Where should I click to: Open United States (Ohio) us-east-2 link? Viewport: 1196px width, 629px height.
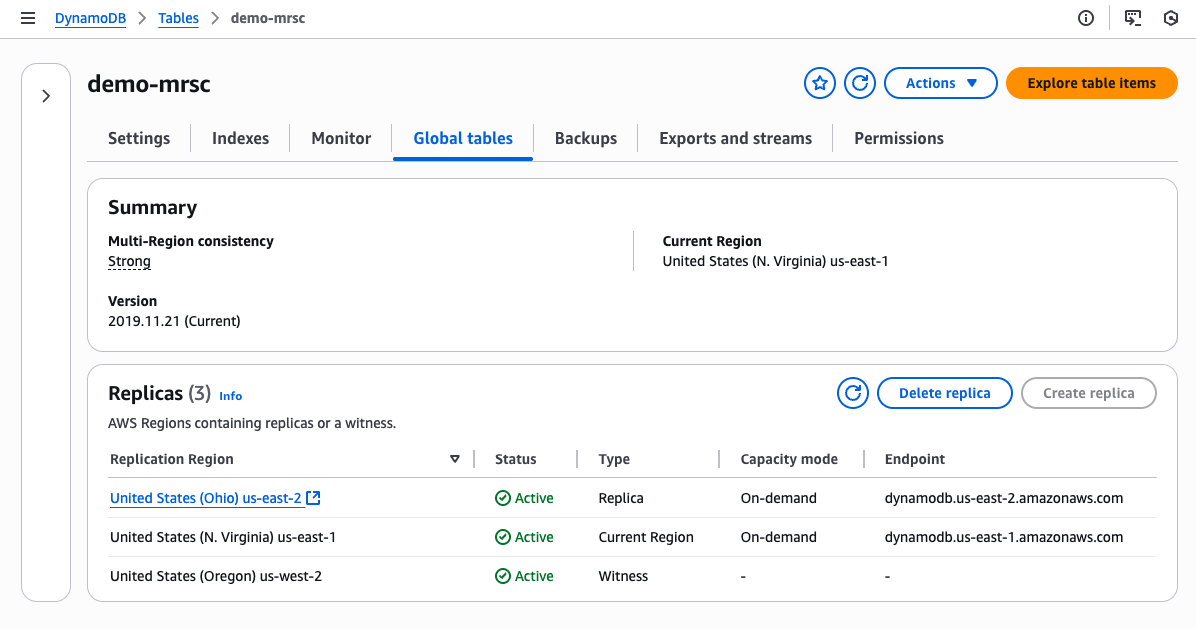[x=205, y=498]
